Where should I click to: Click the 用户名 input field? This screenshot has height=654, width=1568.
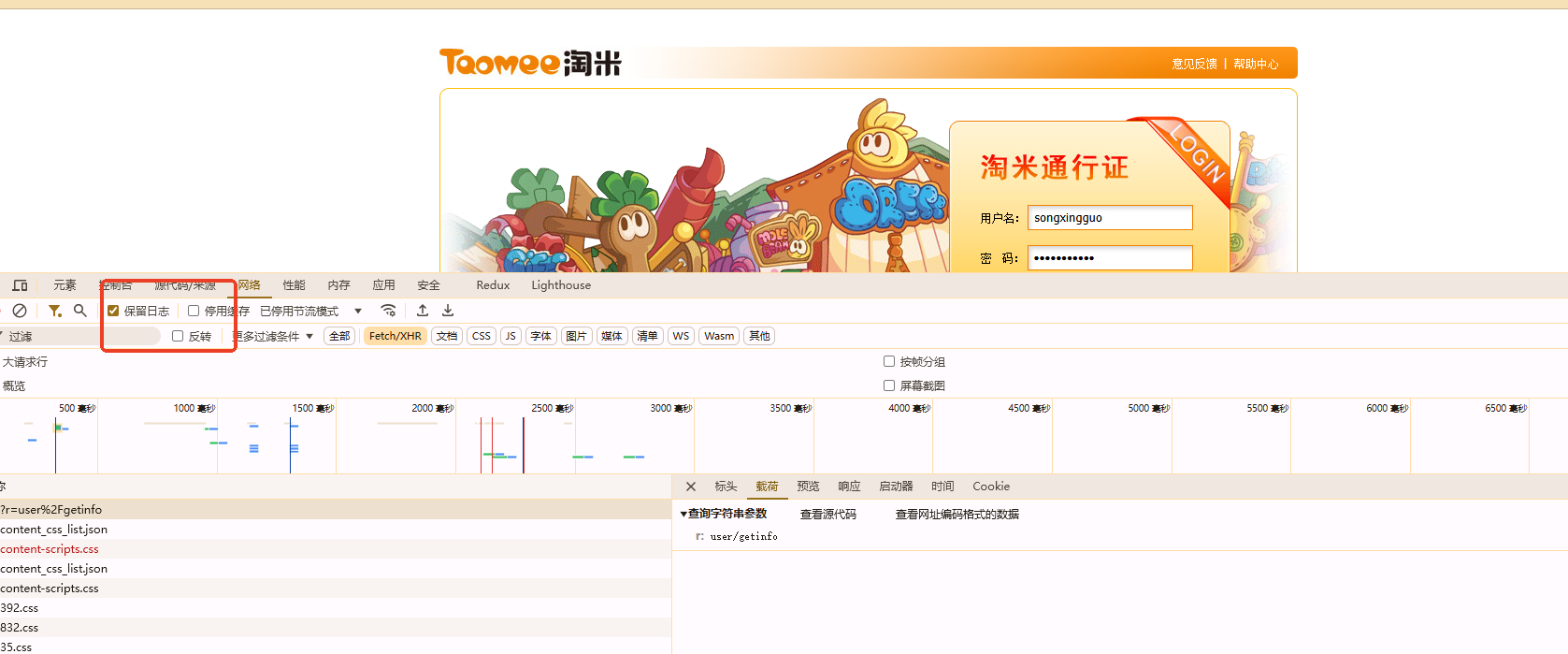point(1110,218)
